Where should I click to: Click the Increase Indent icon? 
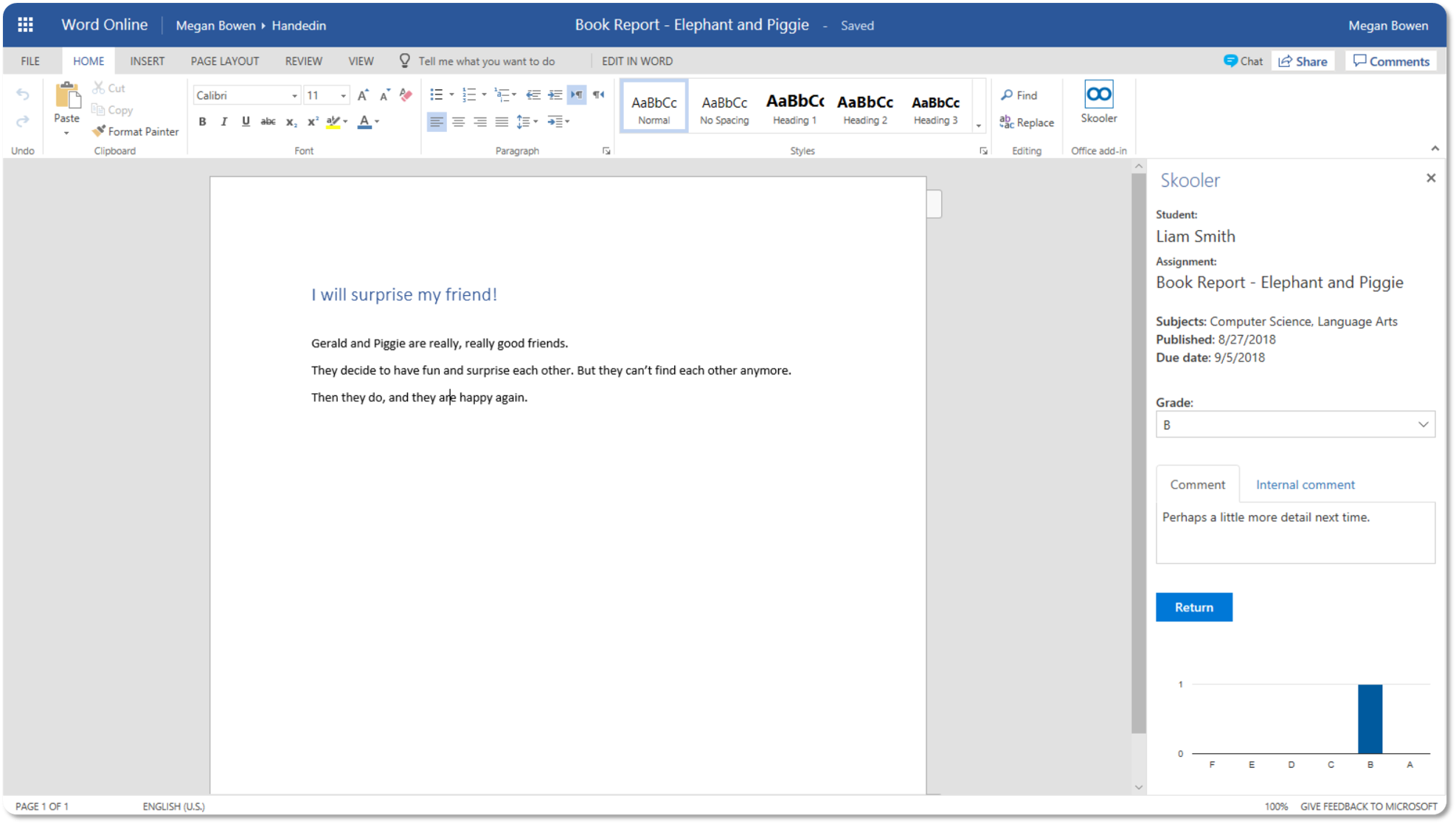(x=555, y=94)
